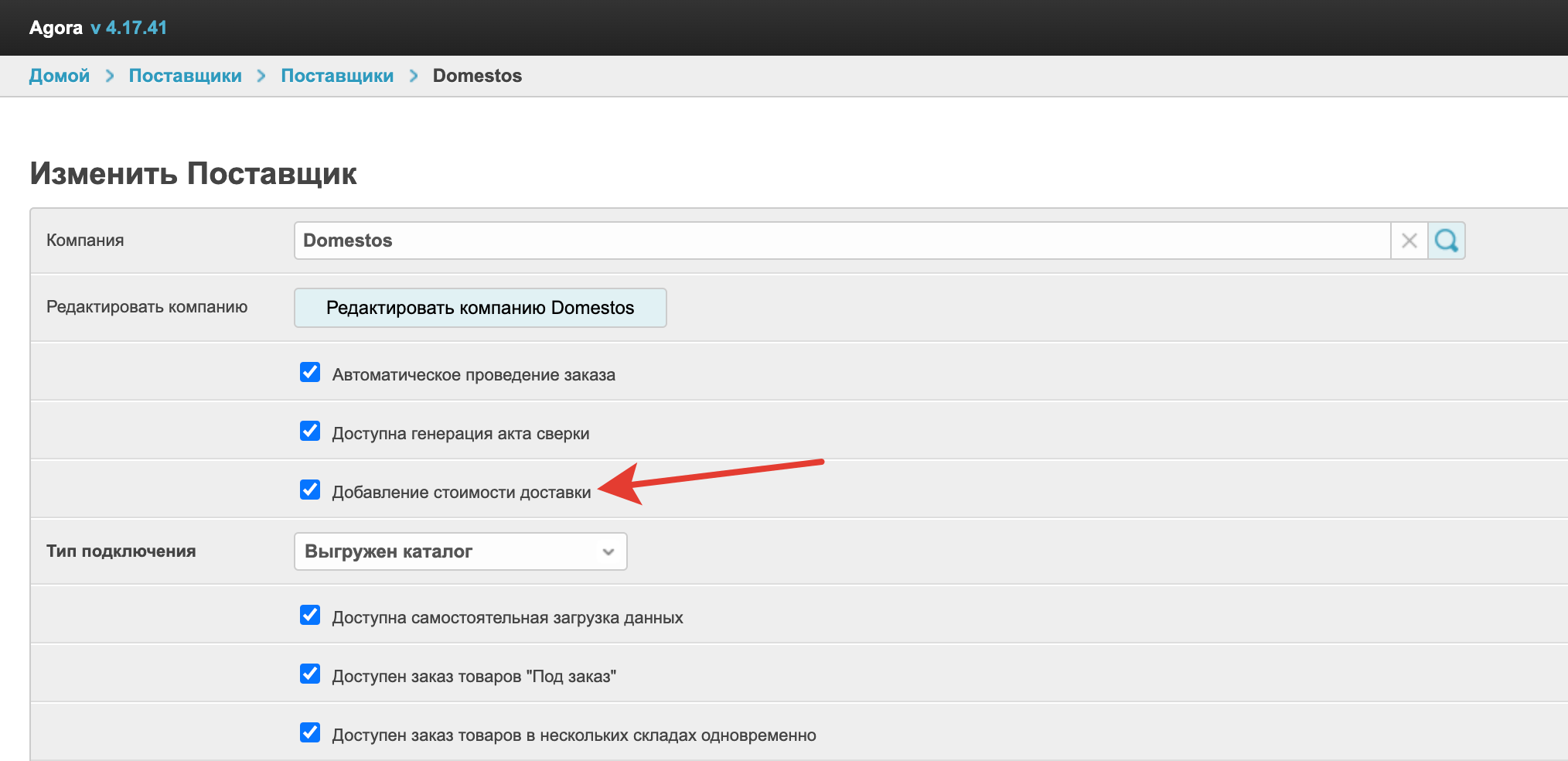Click the version number v 4.17.41
The height and width of the screenshot is (761, 1568).
[128, 28]
